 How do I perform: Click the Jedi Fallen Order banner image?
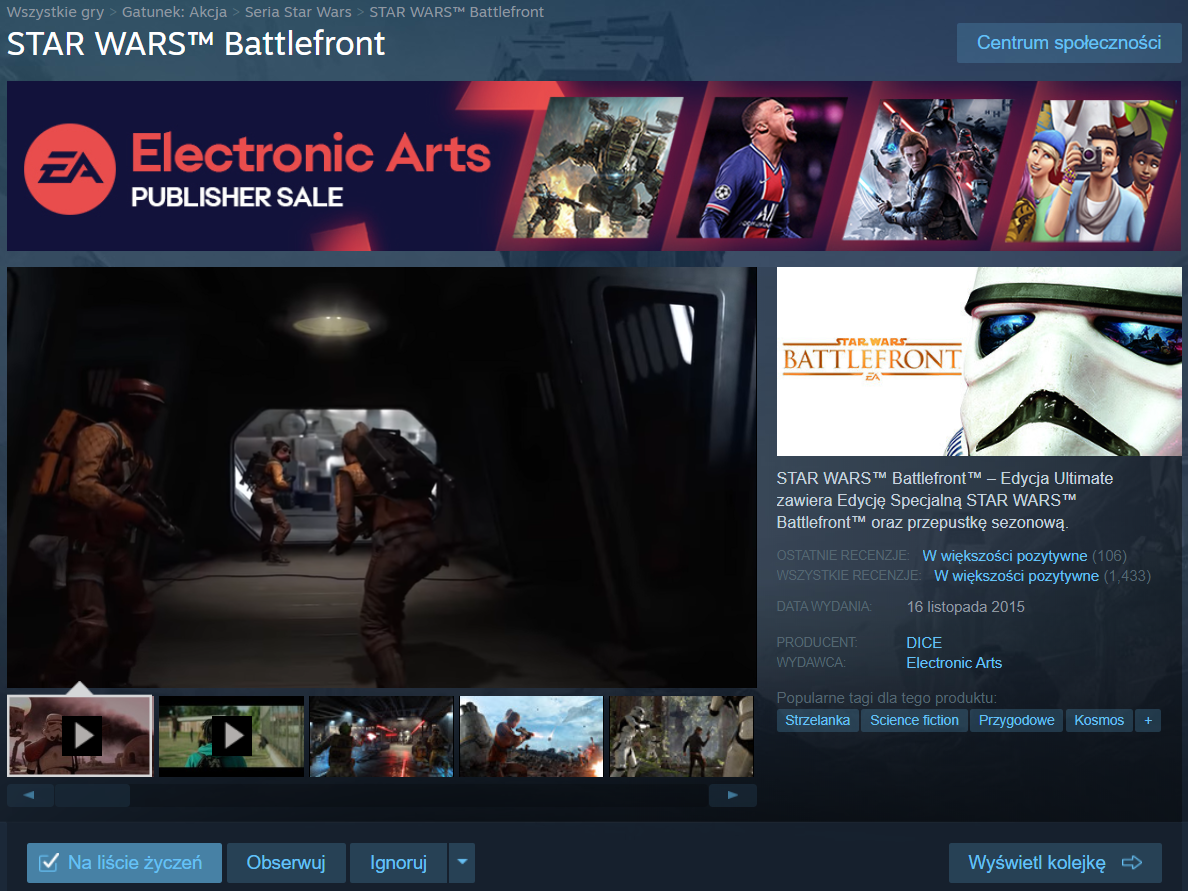[926, 170]
